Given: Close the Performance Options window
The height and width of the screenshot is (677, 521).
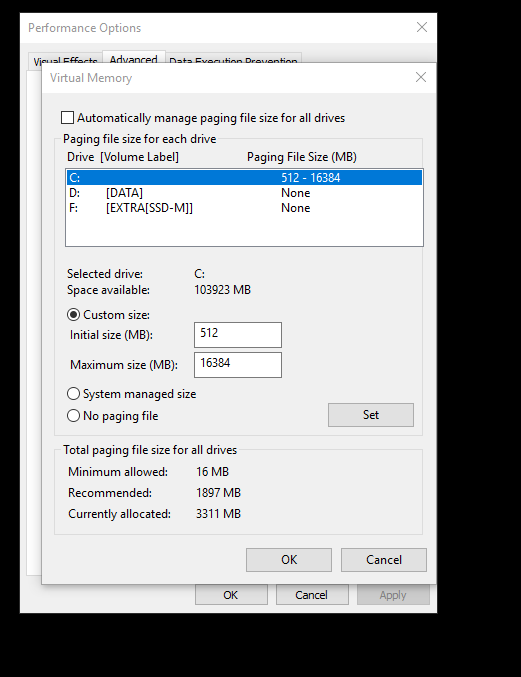Looking at the screenshot, I should [x=422, y=27].
